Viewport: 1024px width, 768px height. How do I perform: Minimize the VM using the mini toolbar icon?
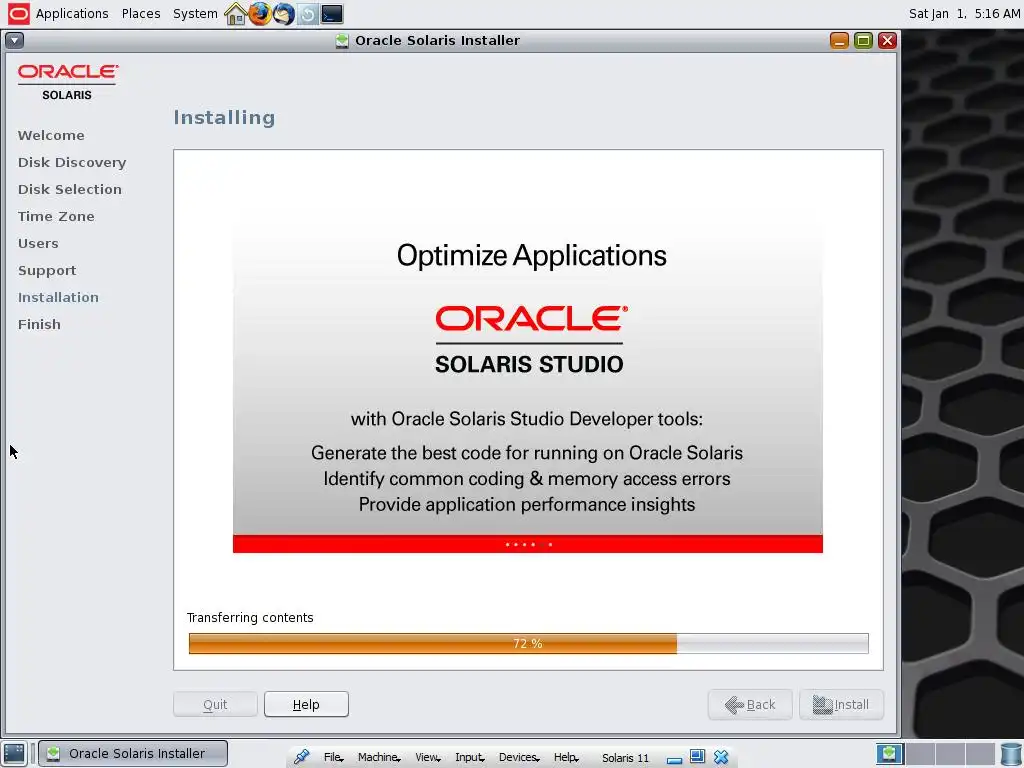click(x=675, y=760)
